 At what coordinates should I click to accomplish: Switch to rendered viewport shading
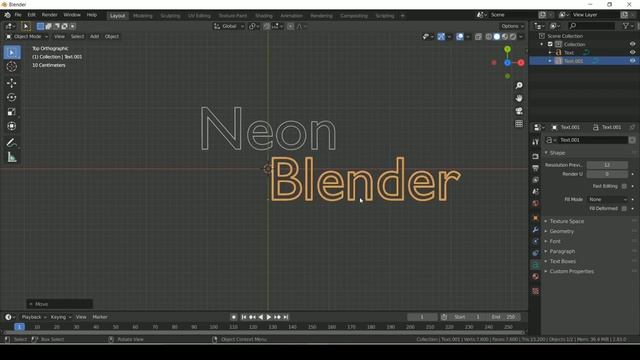[513, 37]
